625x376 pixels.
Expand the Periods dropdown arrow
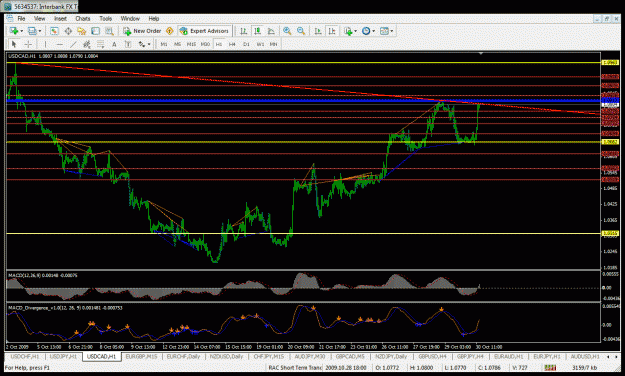click(373, 31)
